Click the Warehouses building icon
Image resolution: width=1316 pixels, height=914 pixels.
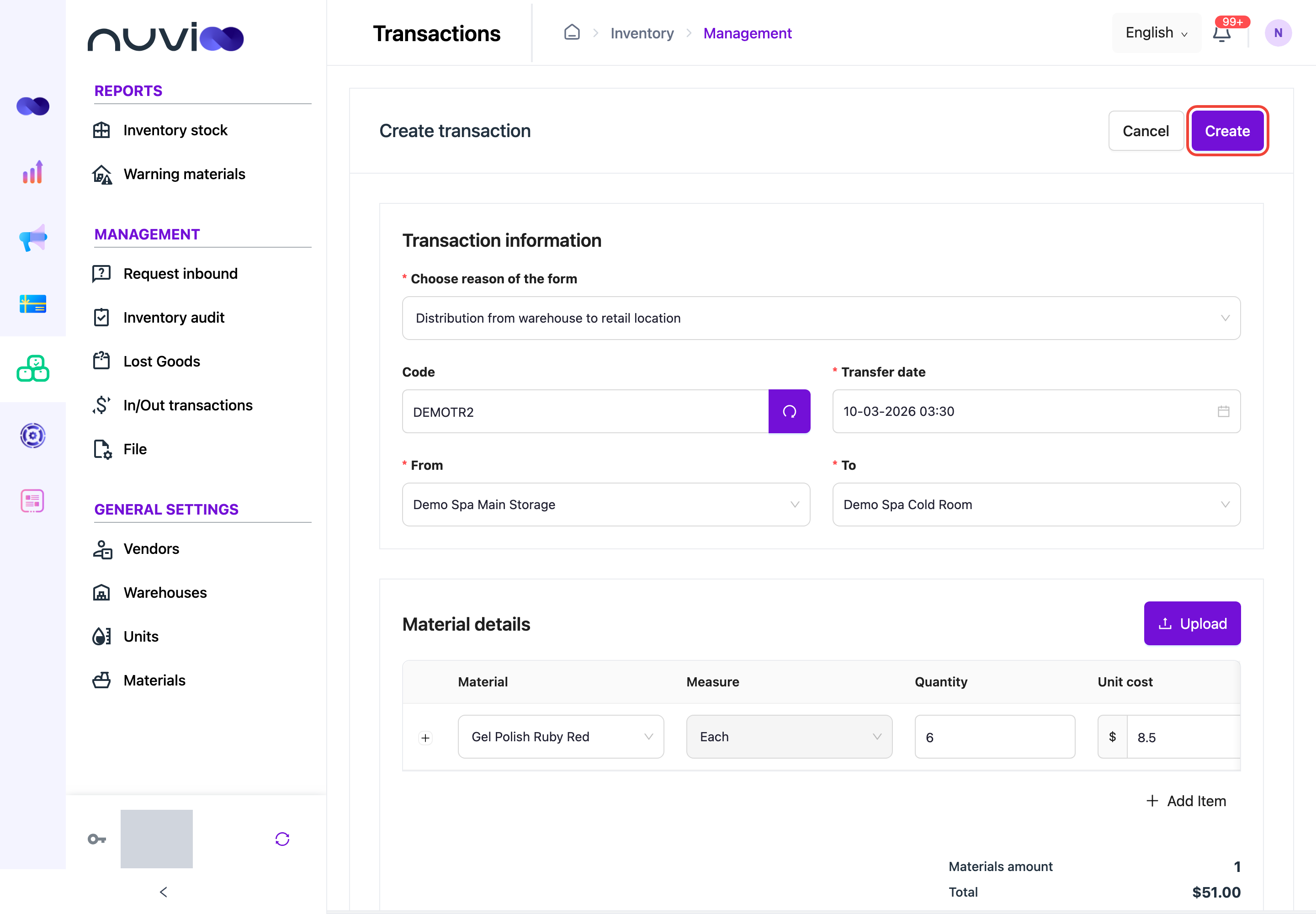(x=101, y=593)
